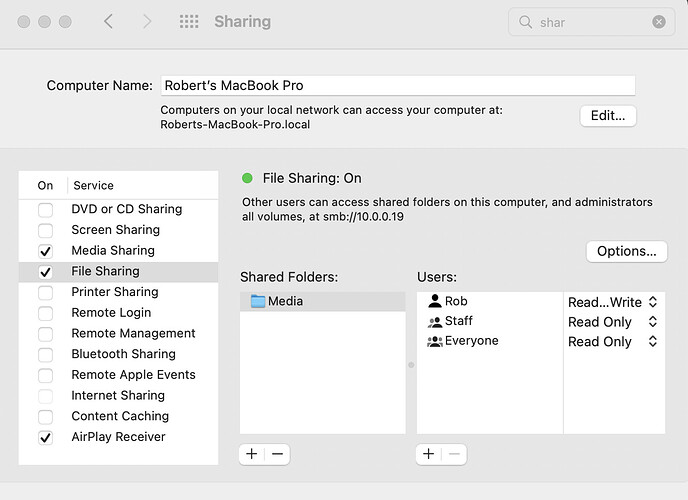This screenshot has width=688, height=500.
Task: Select Bluetooth Sharing service row
Action: pos(118,354)
